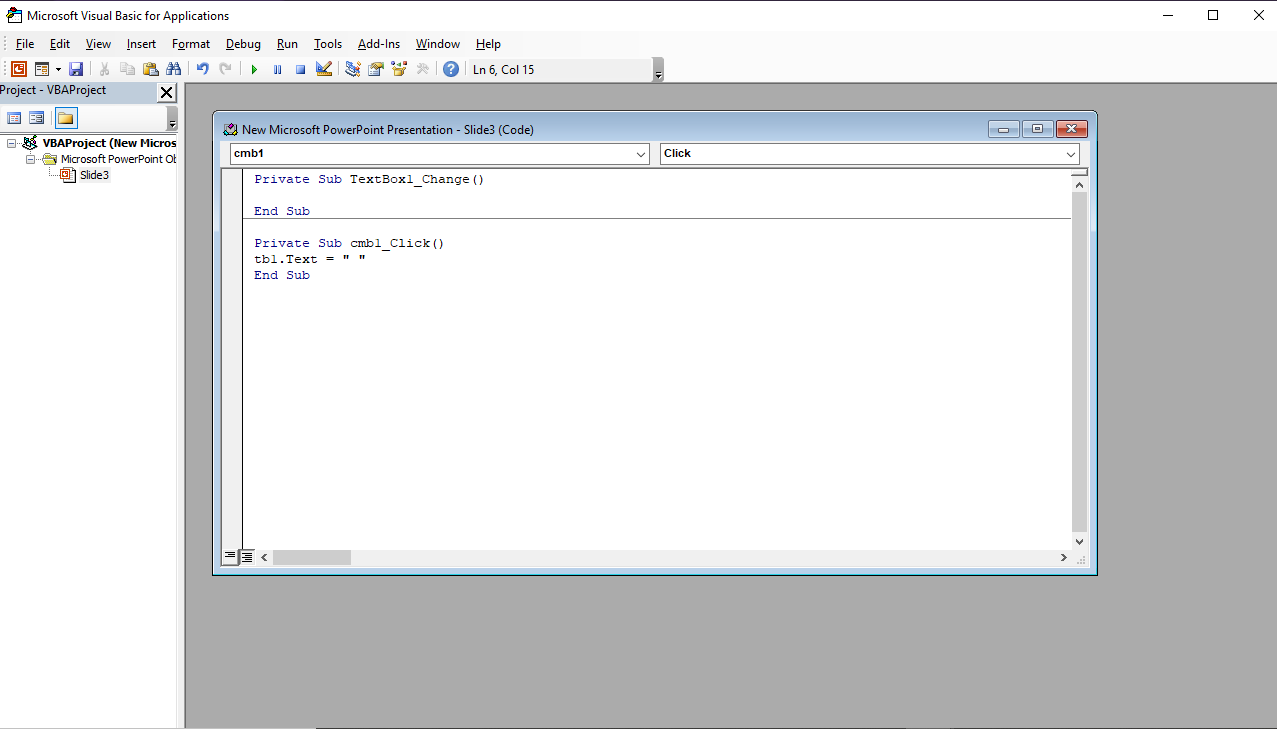Viewport: 1277px width, 729px height.
Task: Open the File menu
Action: click(25, 44)
